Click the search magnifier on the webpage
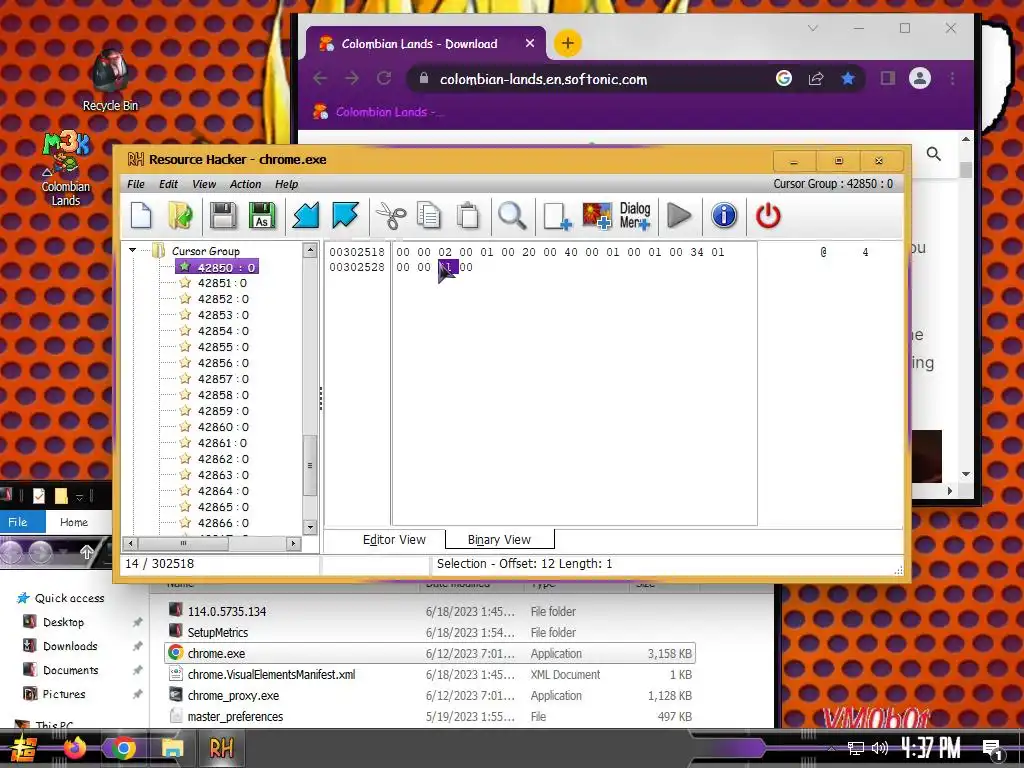Screen dimensions: 1024x768 pos(934,154)
